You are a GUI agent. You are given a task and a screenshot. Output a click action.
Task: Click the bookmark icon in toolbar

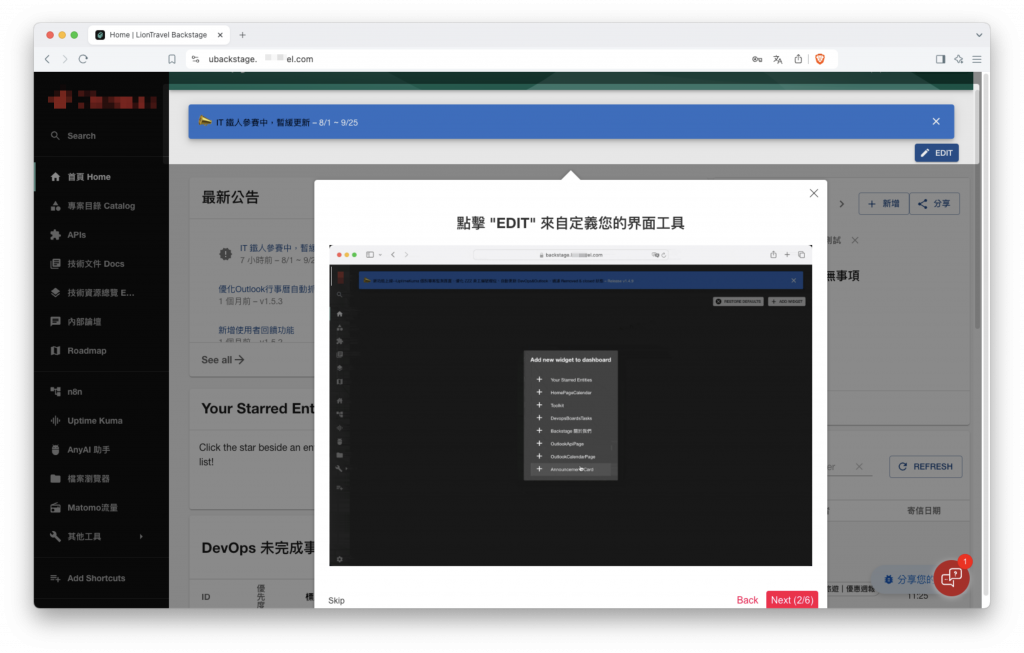tap(172, 59)
